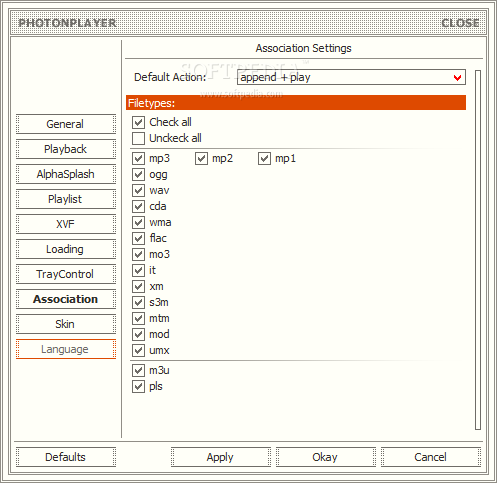Go to Playlist settings

pos(66,199)
